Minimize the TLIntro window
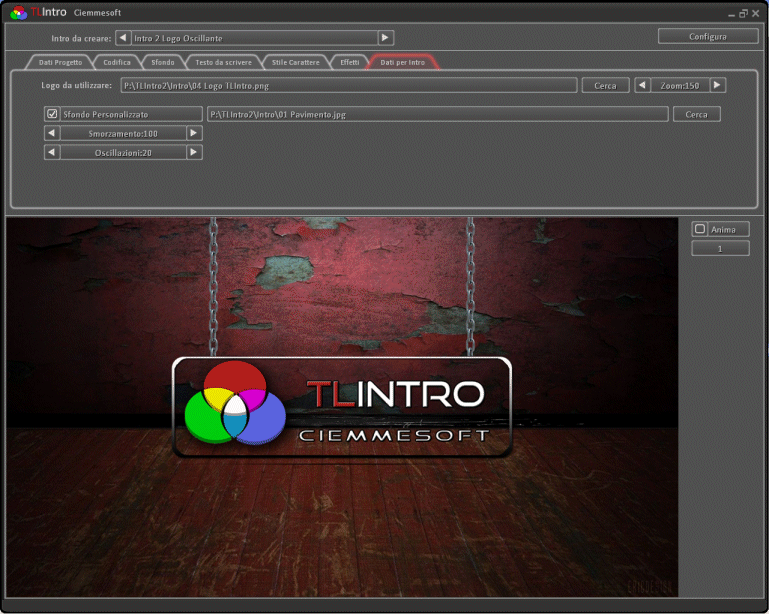Viewport: 769px width, 614px height. tap(731, 14)
